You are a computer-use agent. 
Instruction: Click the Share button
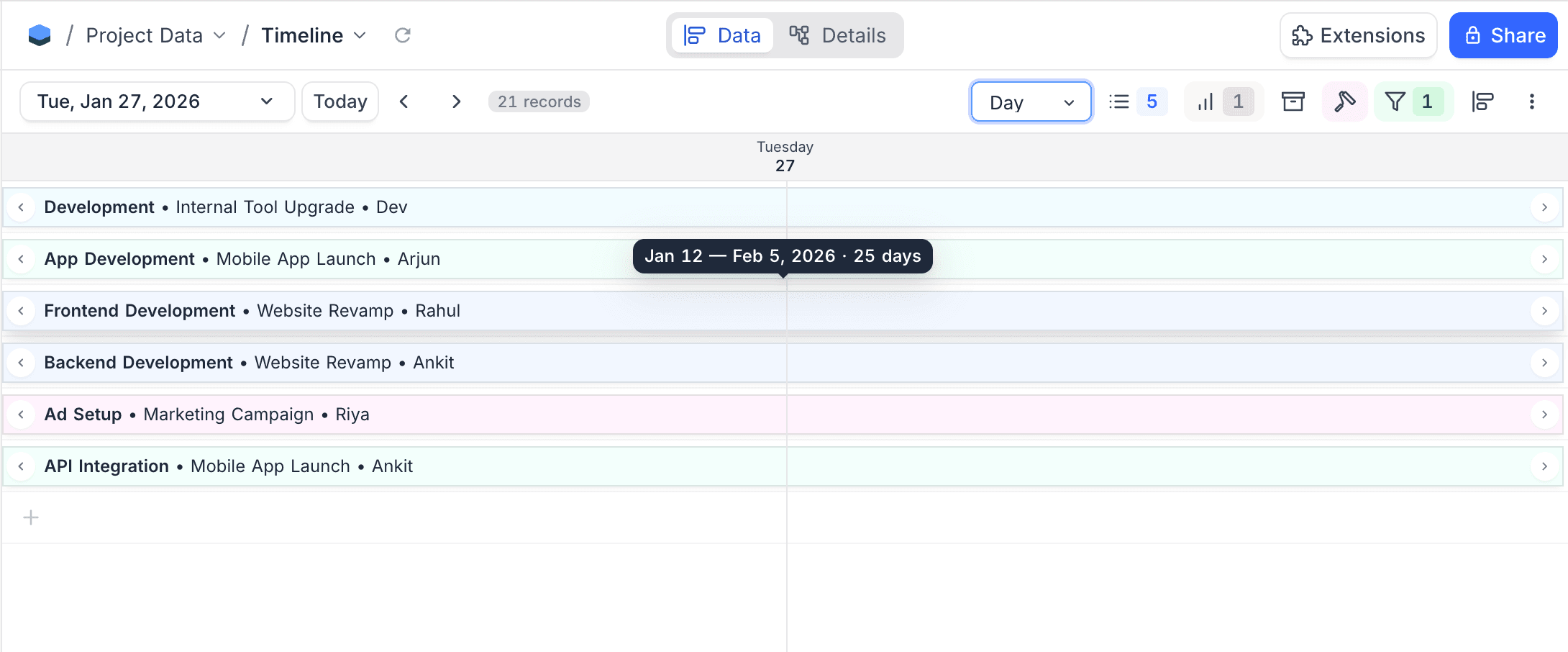pyautogui.click(x=1503, y=35)
